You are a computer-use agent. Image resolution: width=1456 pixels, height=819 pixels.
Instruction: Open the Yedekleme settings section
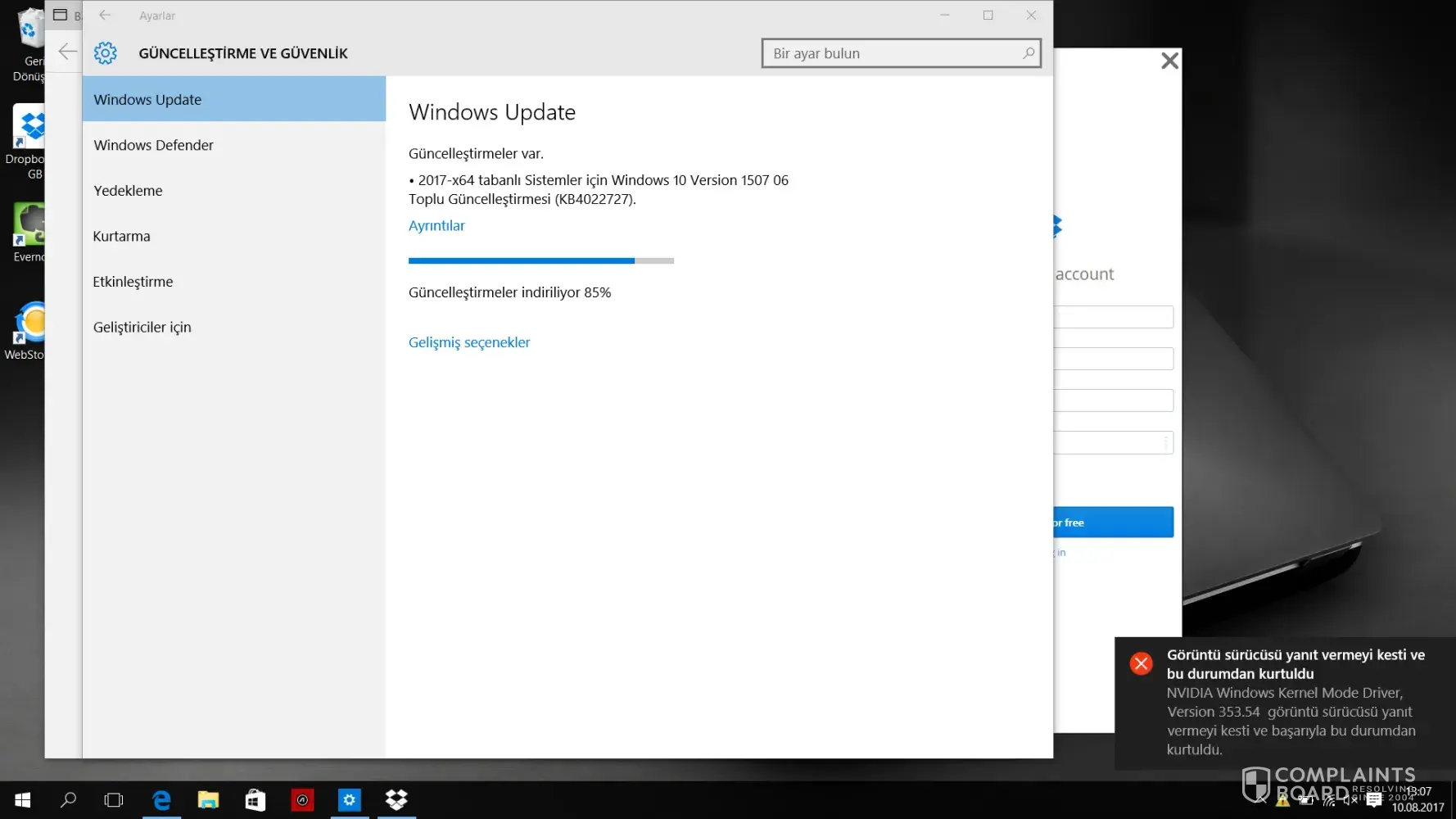pyautogui.click(x=128, y=191)
